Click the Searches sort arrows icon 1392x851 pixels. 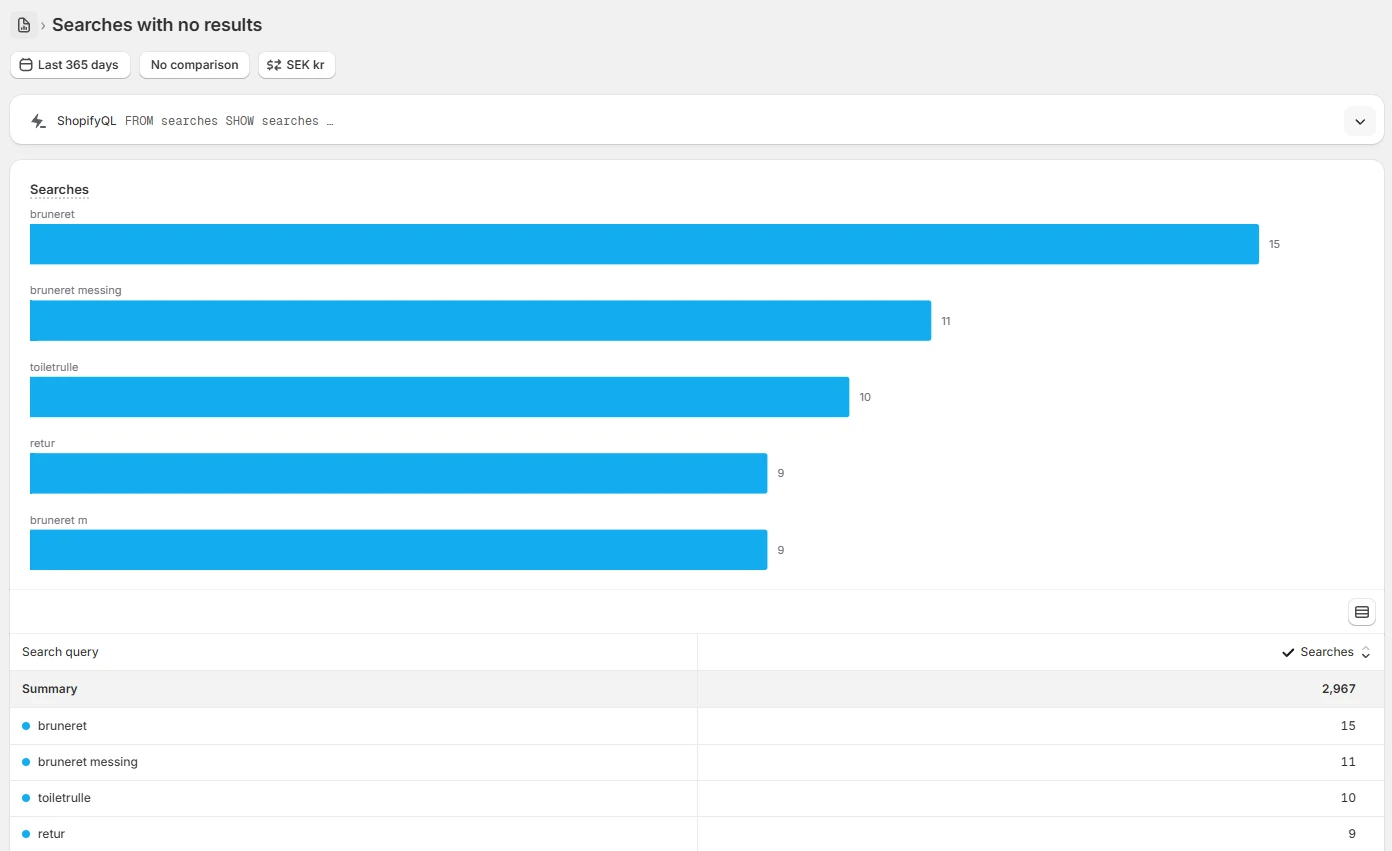tap(1366, 653)
